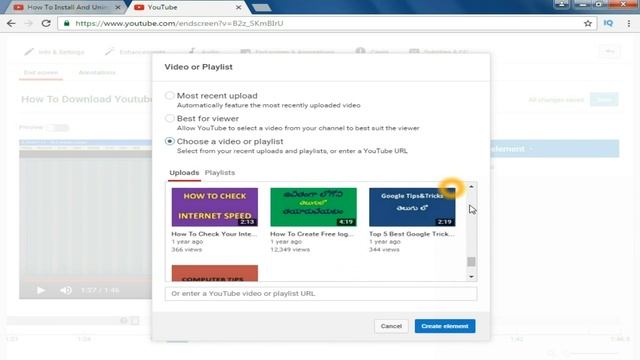
Task: Pick the Computer Tips video thumbnail
Action: (x=215, y=273)
